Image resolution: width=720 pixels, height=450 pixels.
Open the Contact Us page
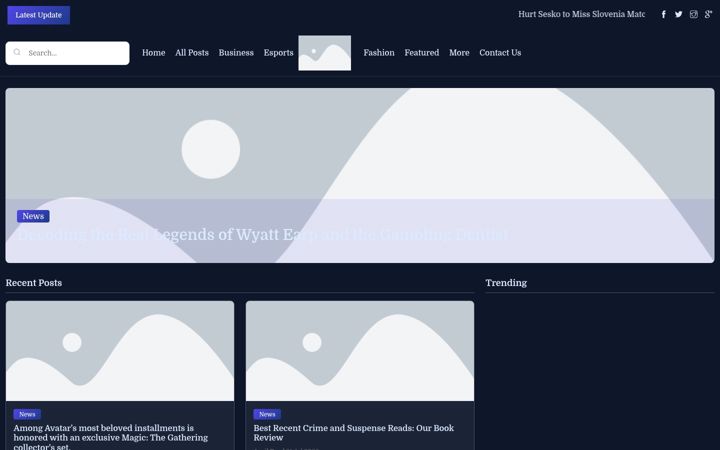pos(500,53)
